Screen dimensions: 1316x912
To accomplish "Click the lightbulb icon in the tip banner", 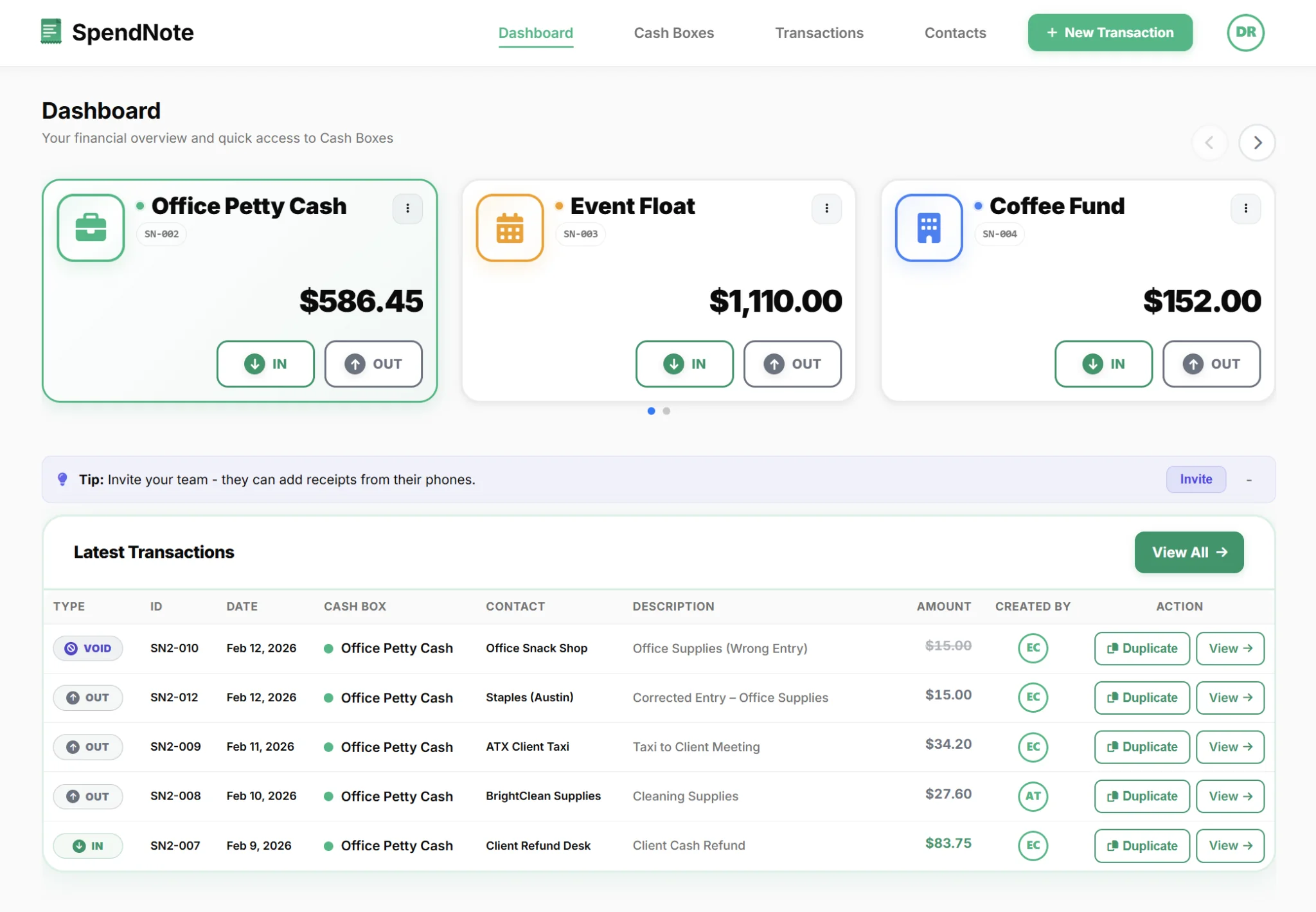I will tap(63, 479).
